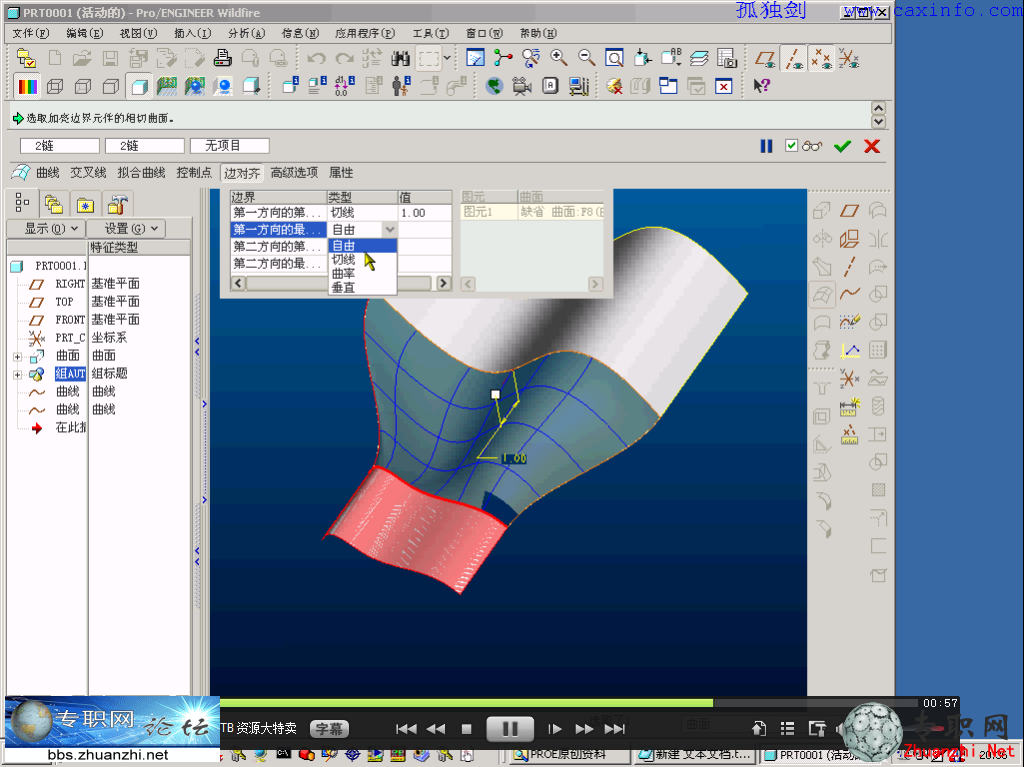The height and width of the screenshot is (767, 1024).
Task: Click the context help arrow icon
Action: click(x=761, y=86)
